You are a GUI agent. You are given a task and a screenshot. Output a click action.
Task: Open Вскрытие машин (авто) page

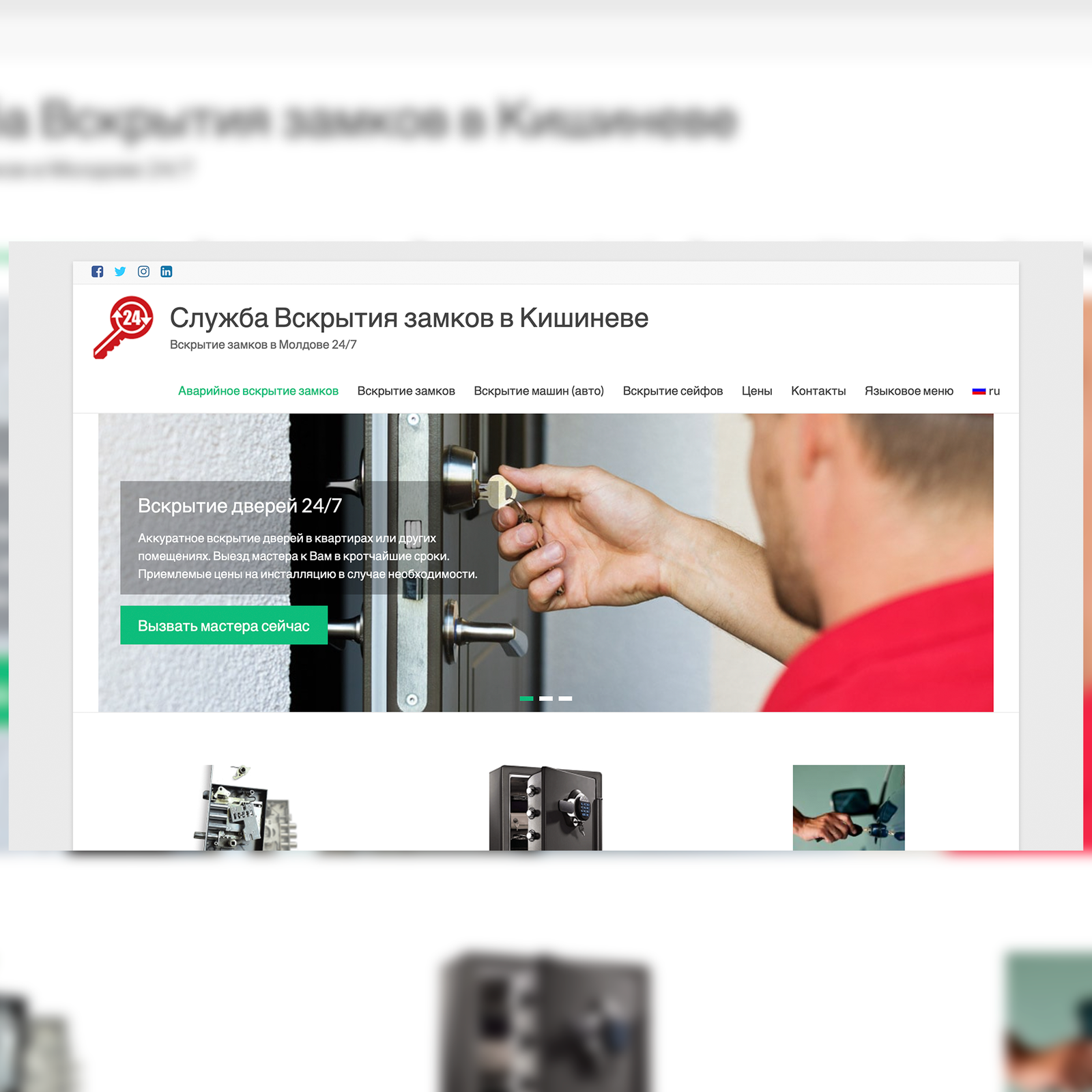[x=538, y=391]
